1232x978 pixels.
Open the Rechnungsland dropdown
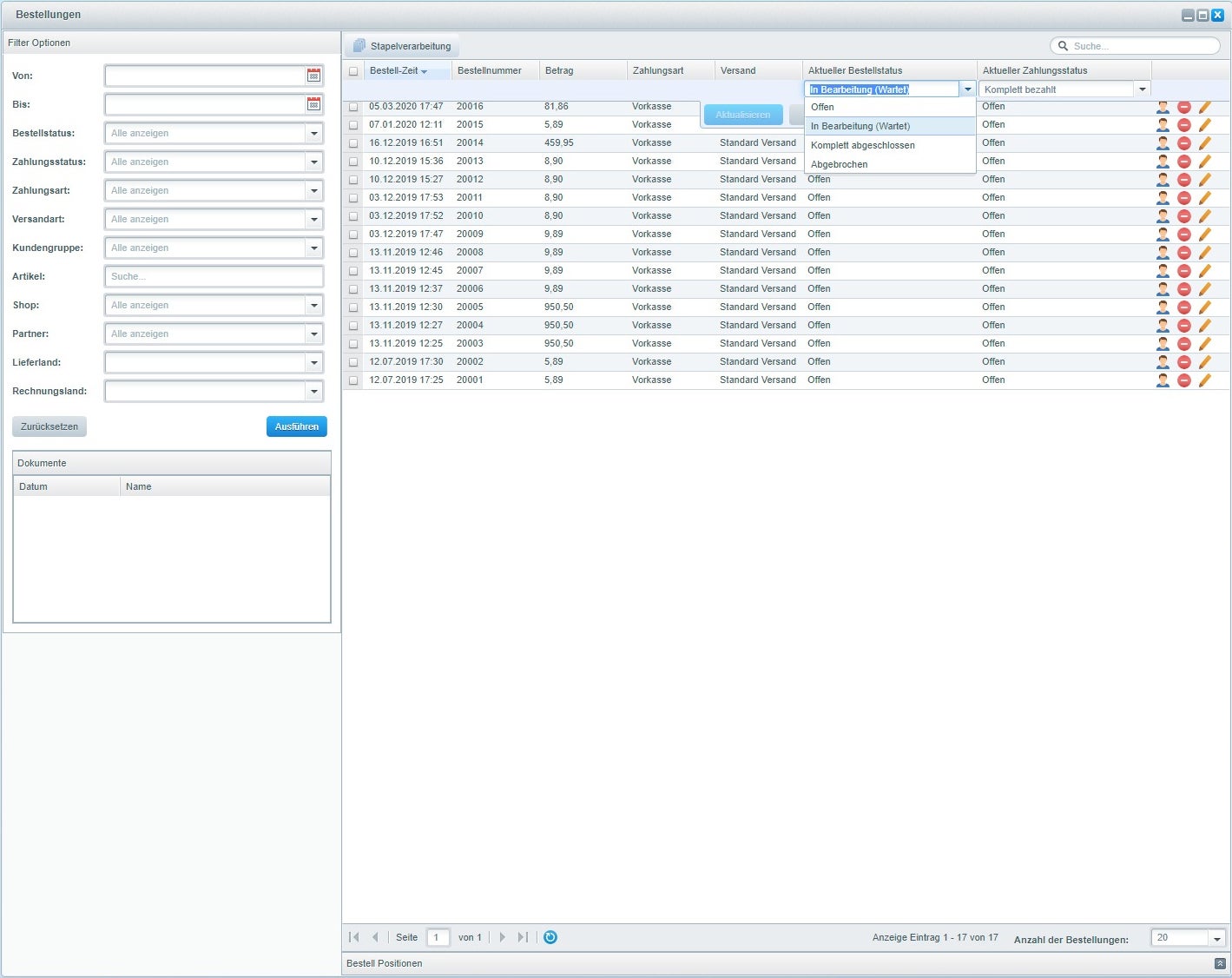[314, 392]
